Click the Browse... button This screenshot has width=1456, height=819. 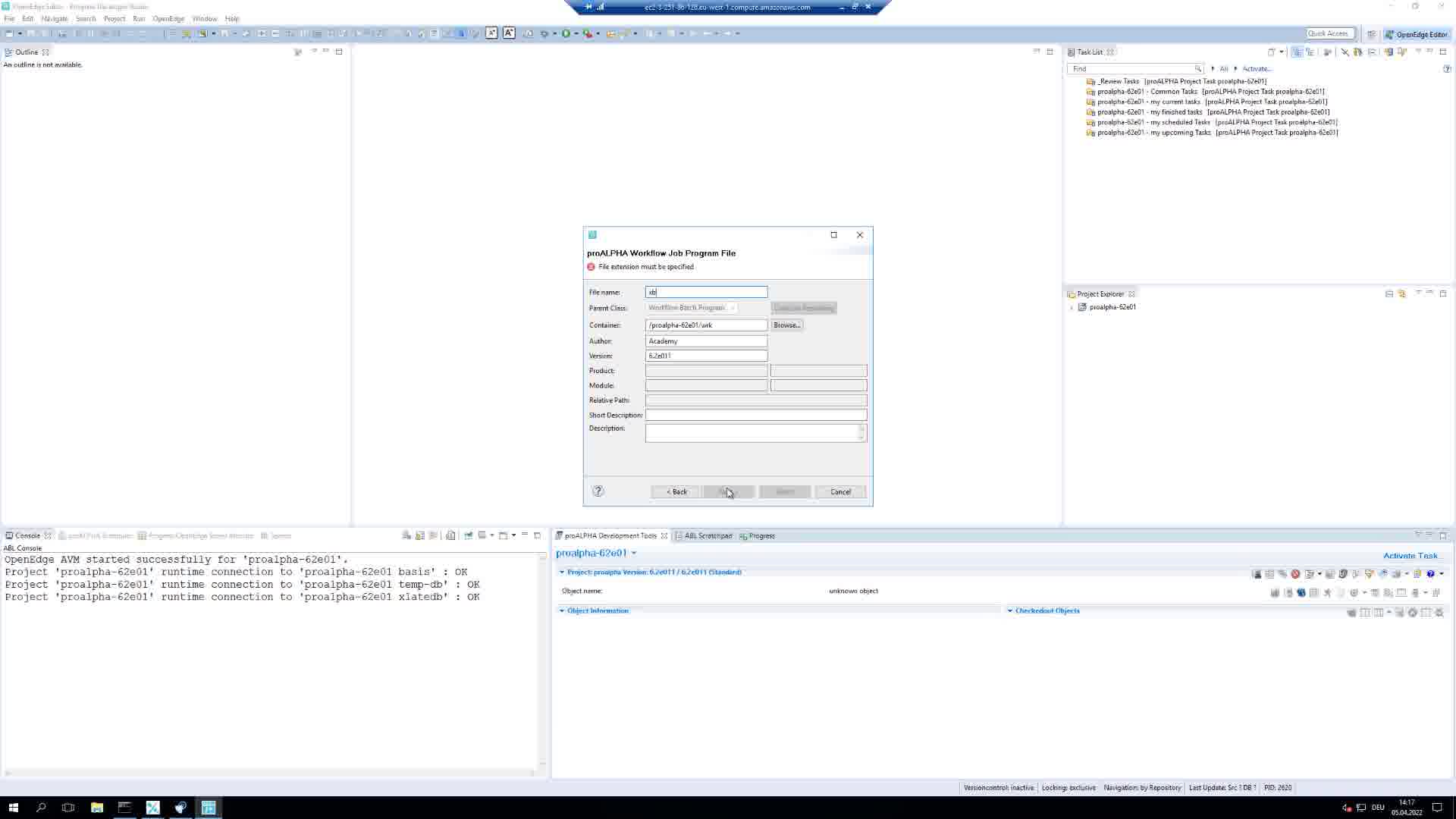tap(786, 325)
